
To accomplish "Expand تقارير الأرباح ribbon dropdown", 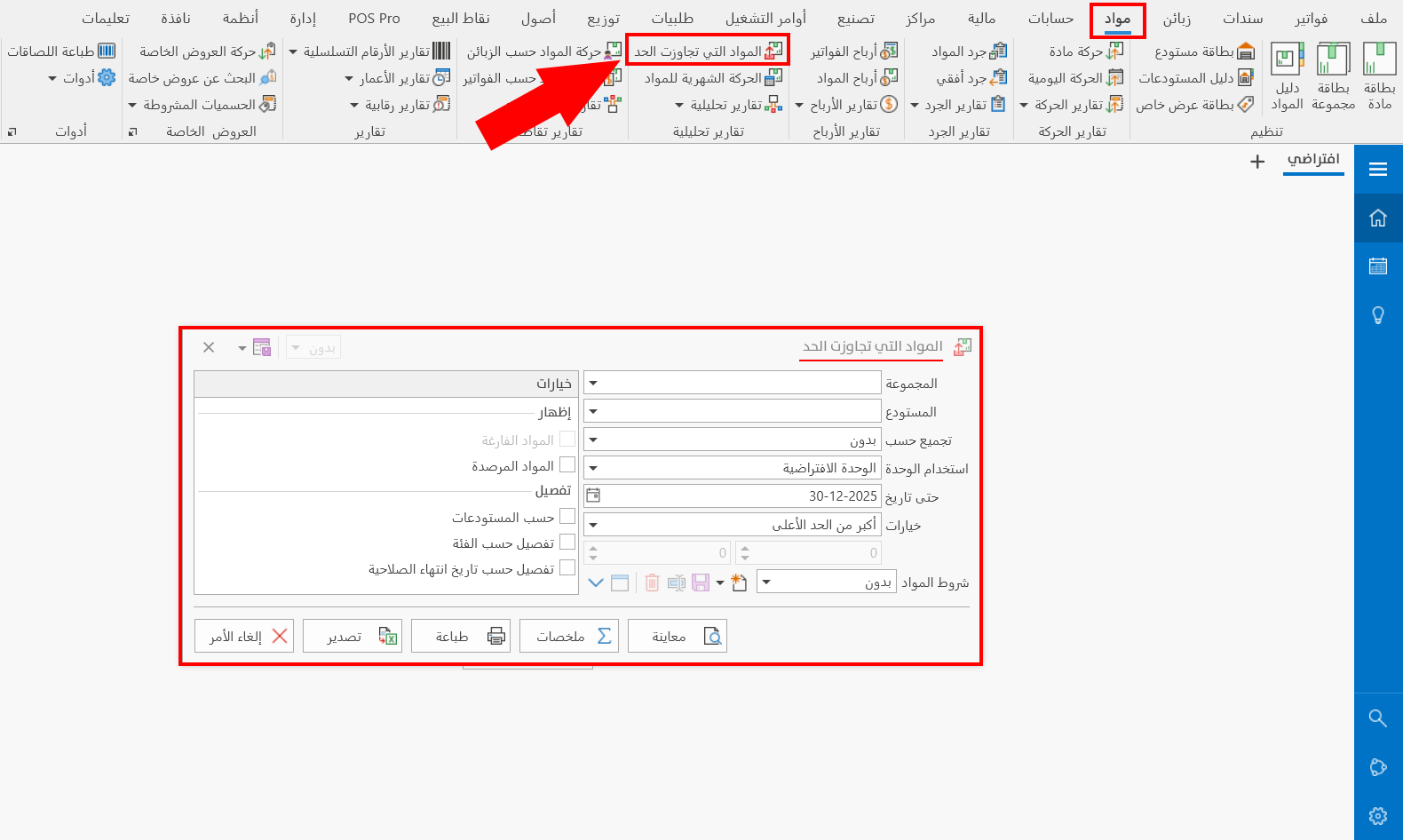I will [x=799, y=105].
